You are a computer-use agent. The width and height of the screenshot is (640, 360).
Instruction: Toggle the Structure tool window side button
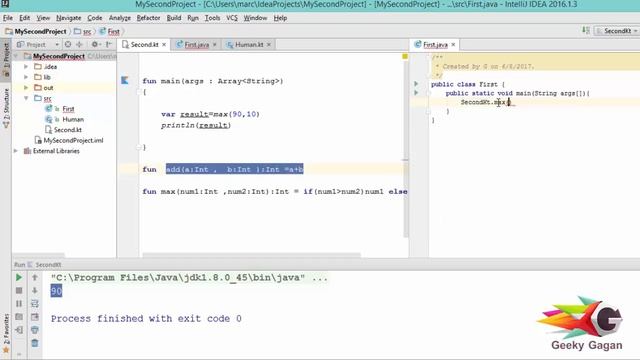coord(6,108)
